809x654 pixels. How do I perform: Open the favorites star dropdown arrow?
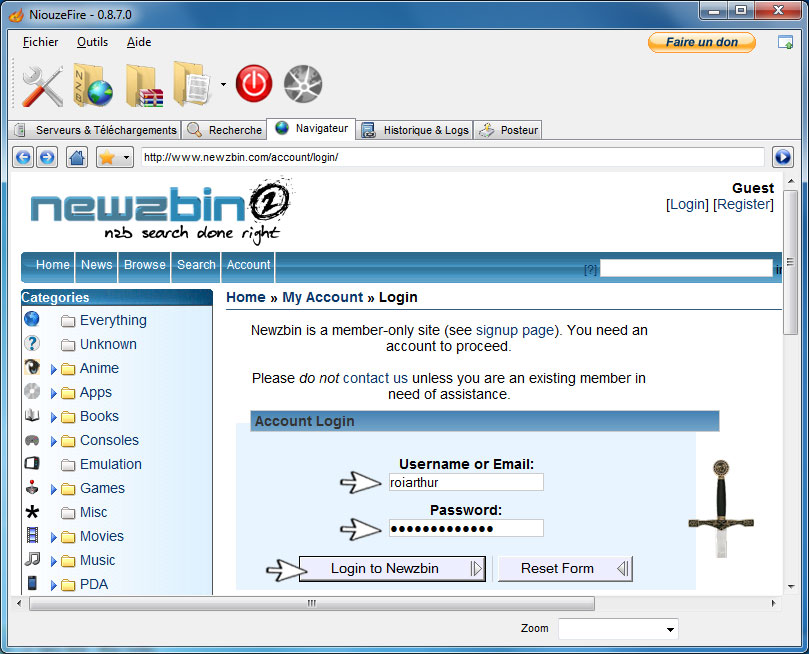click(126, 157)
